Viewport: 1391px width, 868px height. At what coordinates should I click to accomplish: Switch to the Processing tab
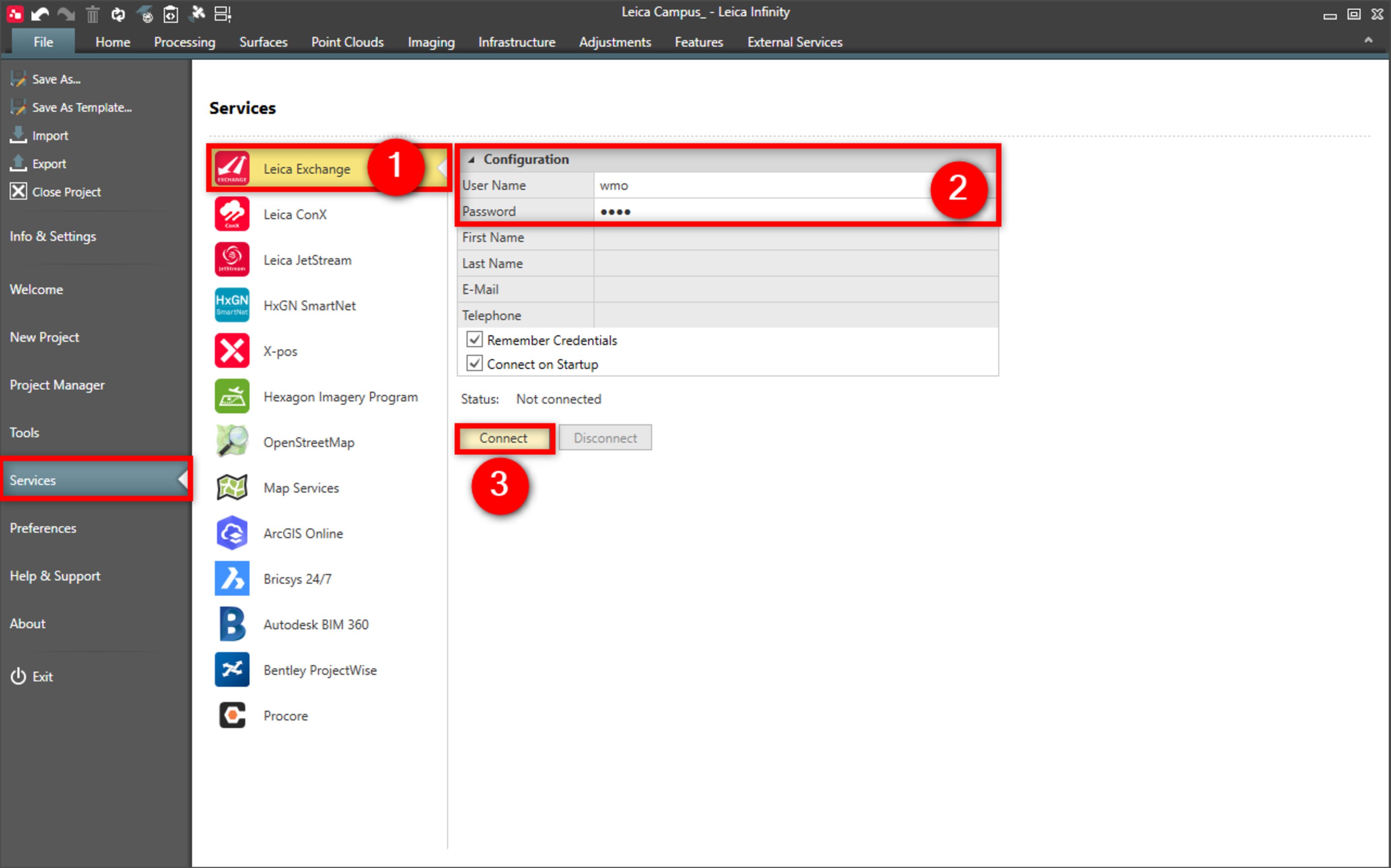coord(184,42)
